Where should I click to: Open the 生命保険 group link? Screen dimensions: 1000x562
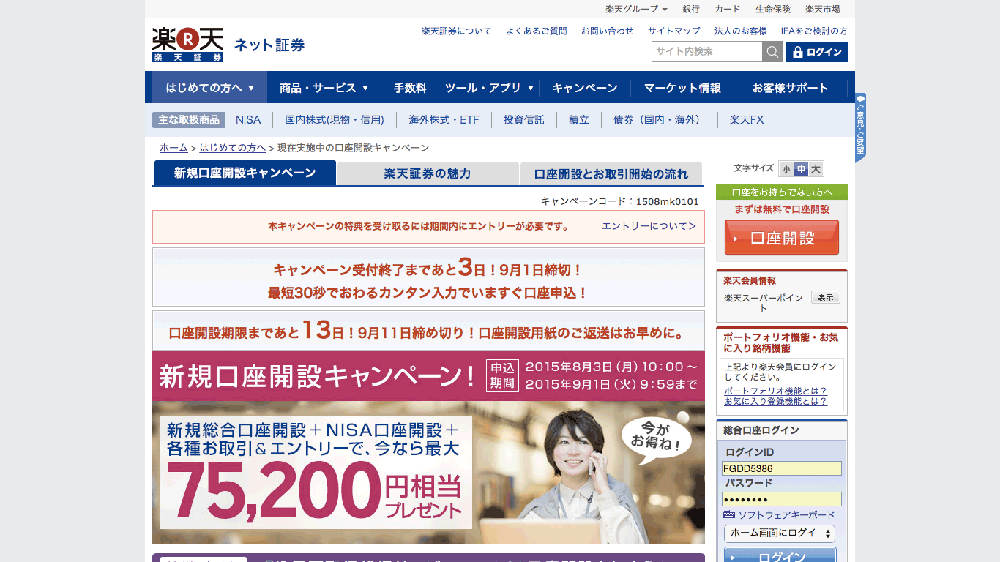pos(772,9)
